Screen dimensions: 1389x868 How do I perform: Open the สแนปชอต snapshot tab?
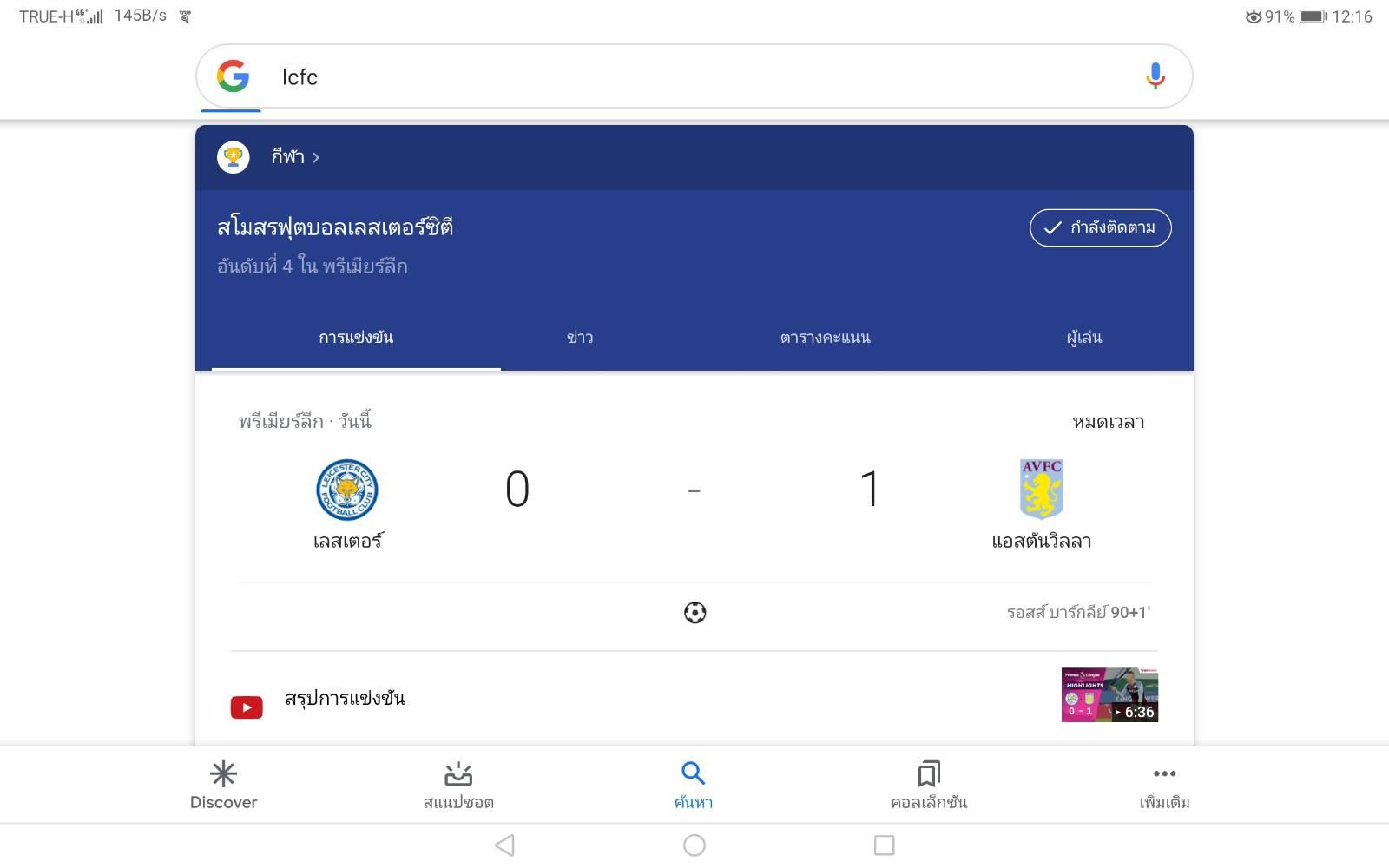point(458,785)
